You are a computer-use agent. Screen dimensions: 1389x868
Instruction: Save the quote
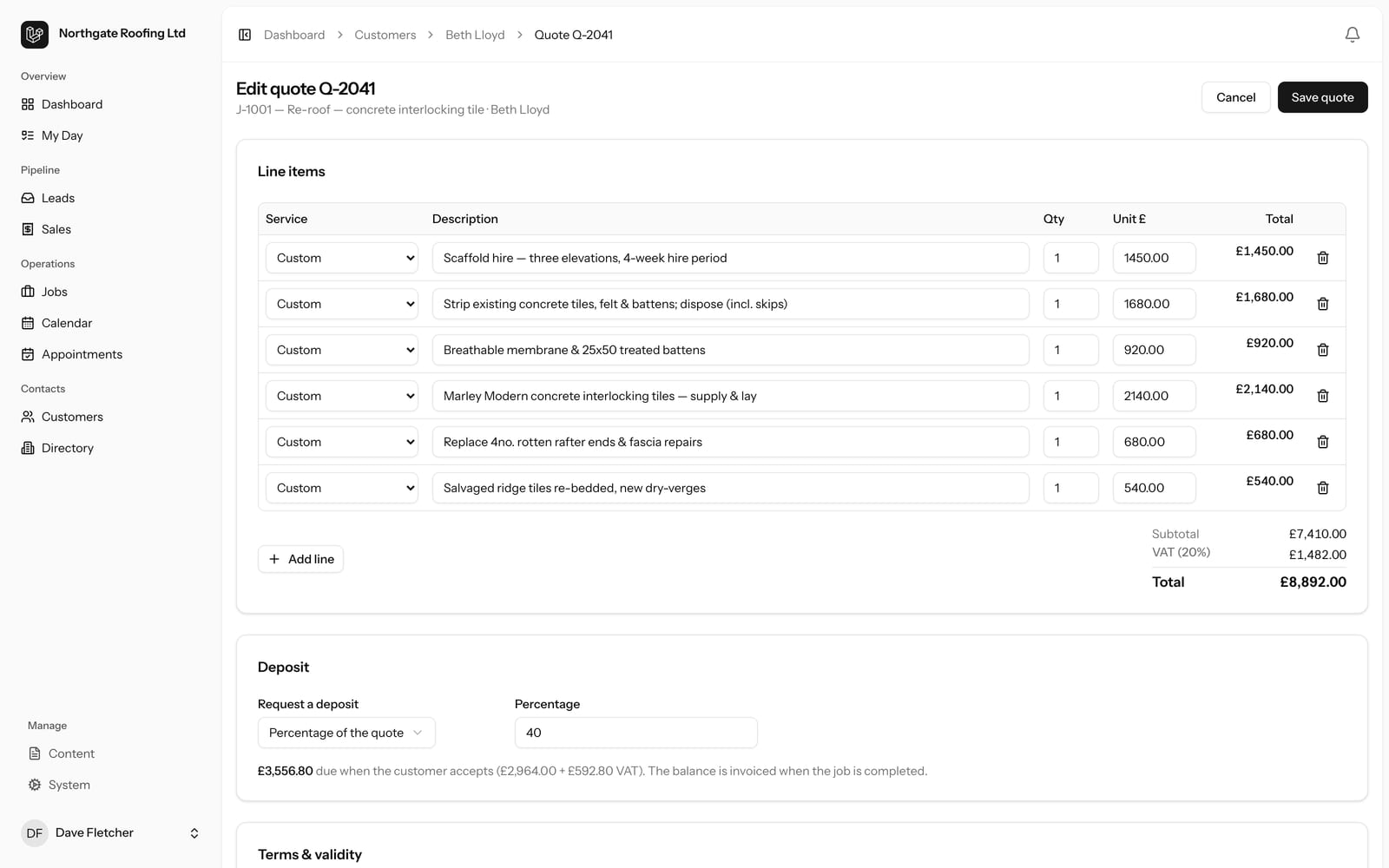pyautogui.click(x=1322, y=97)
